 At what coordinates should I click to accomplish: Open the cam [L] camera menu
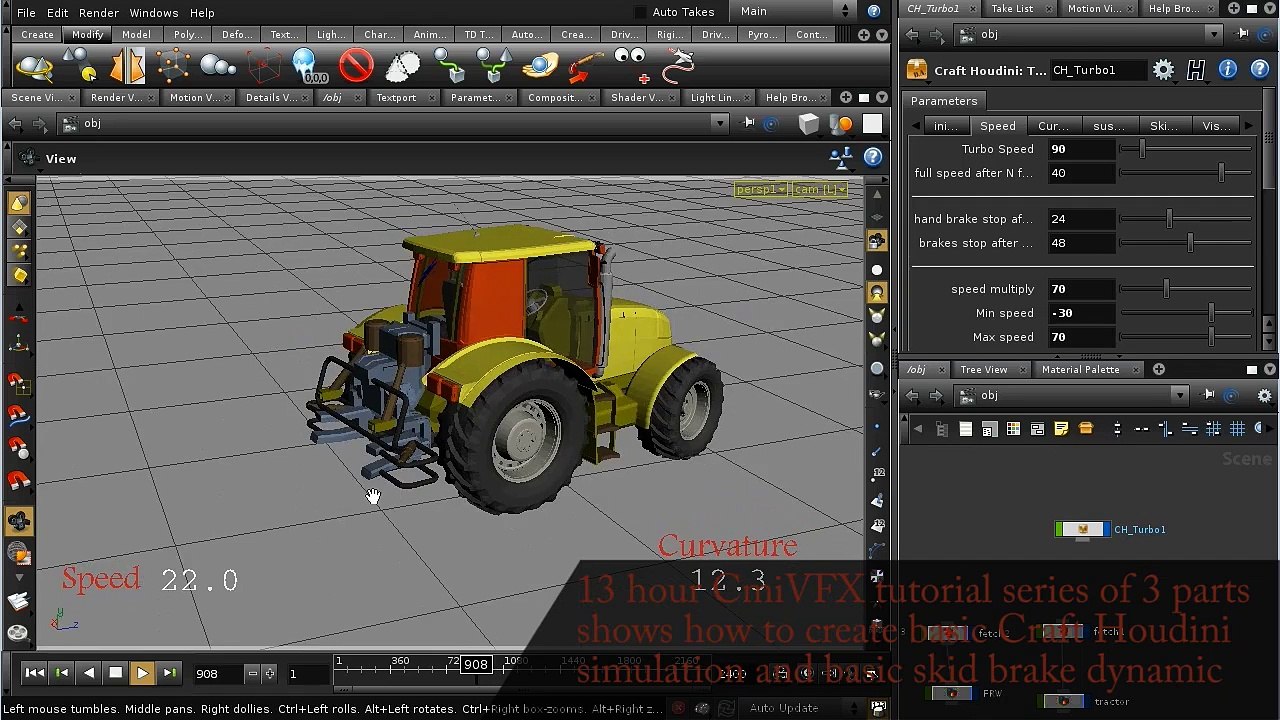[x=819, y=189]
